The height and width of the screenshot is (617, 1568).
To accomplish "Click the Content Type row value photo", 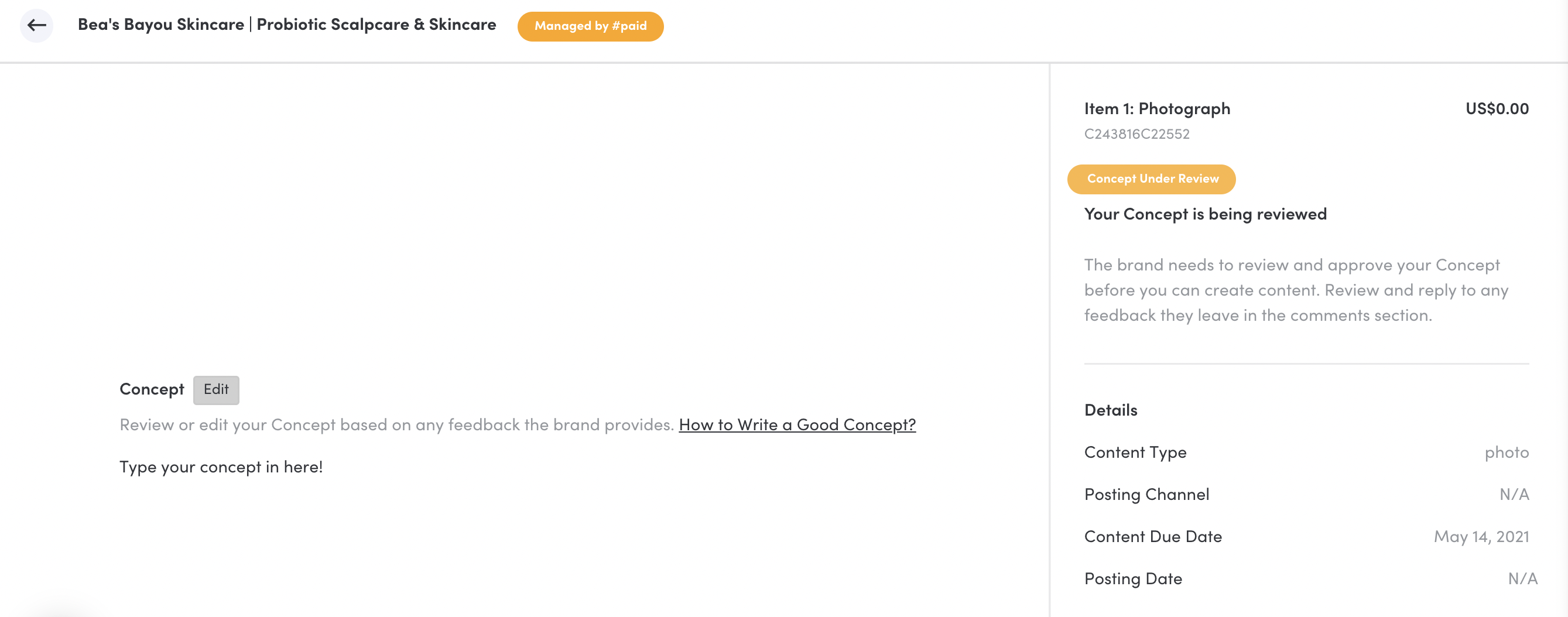I will (x=1506, y=452).
